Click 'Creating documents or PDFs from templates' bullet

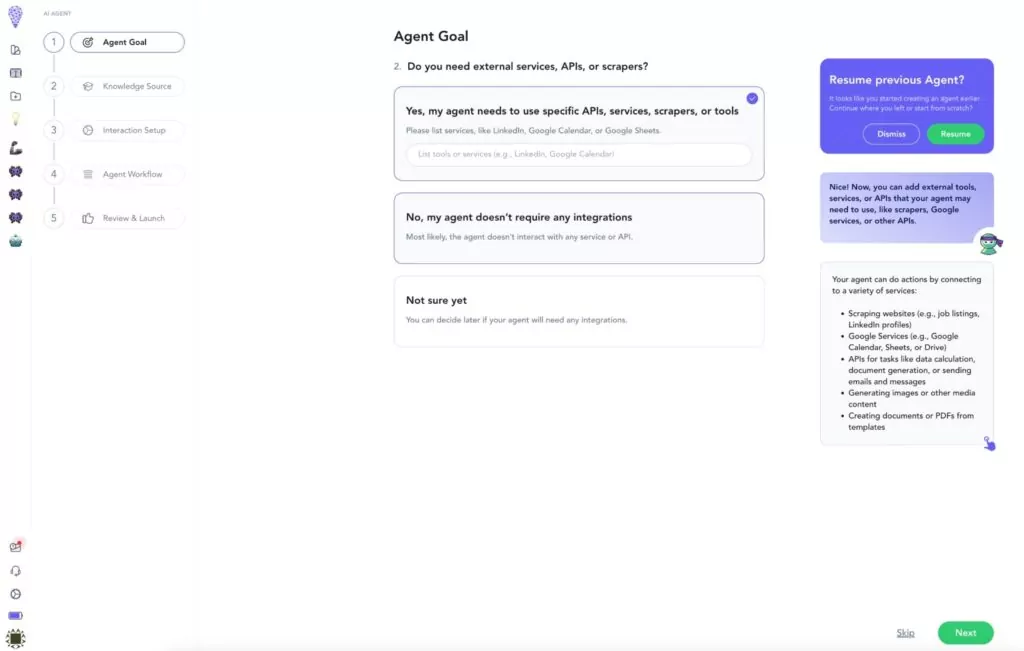click(x=910, y=421)
